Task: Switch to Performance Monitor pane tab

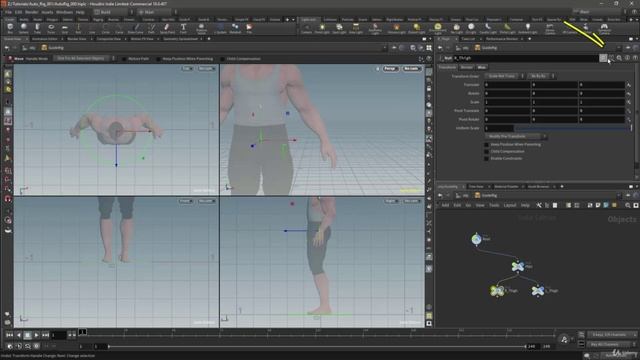Action: click(501, 39)
